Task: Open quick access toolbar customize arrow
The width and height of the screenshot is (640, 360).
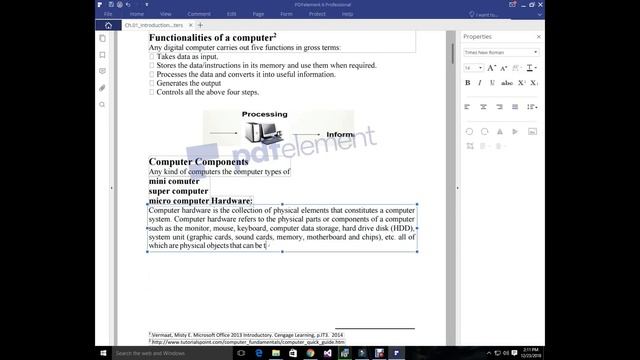Action: [x=147, y=5]
